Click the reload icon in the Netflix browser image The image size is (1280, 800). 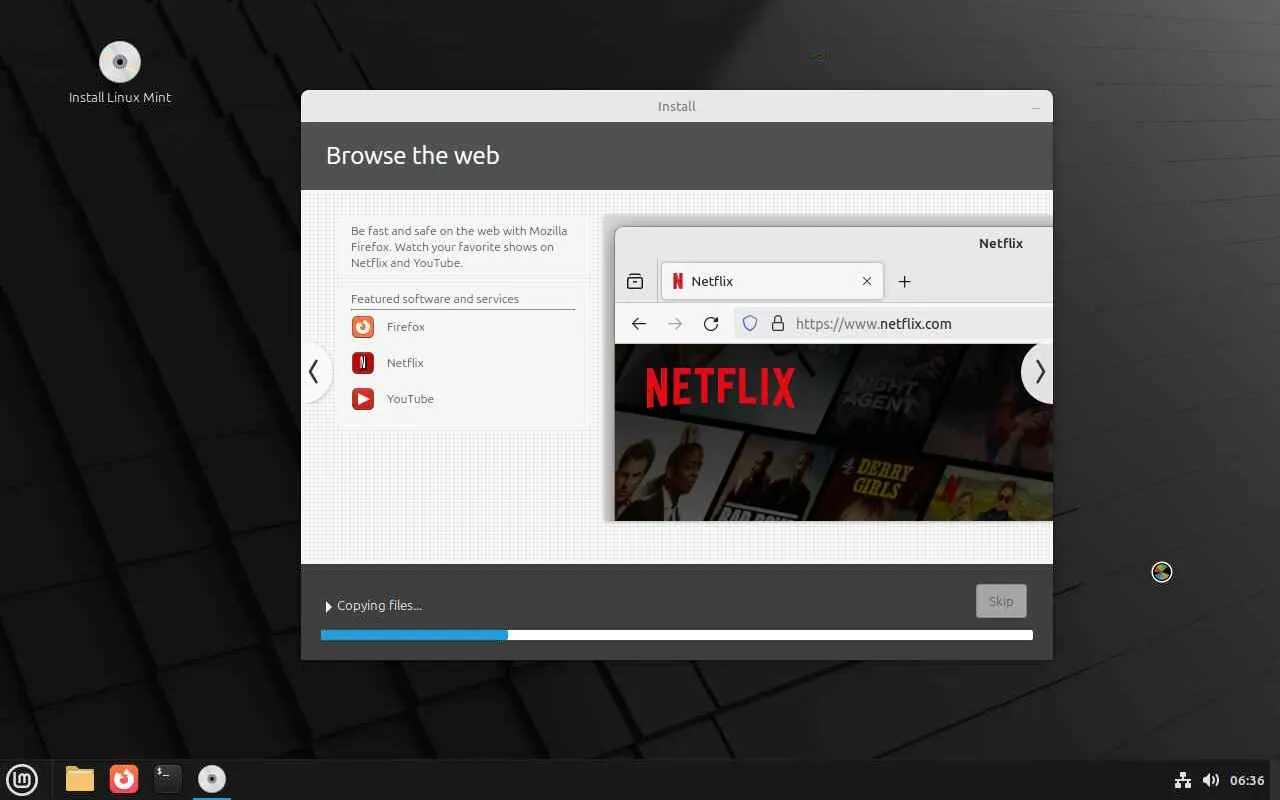711,324
